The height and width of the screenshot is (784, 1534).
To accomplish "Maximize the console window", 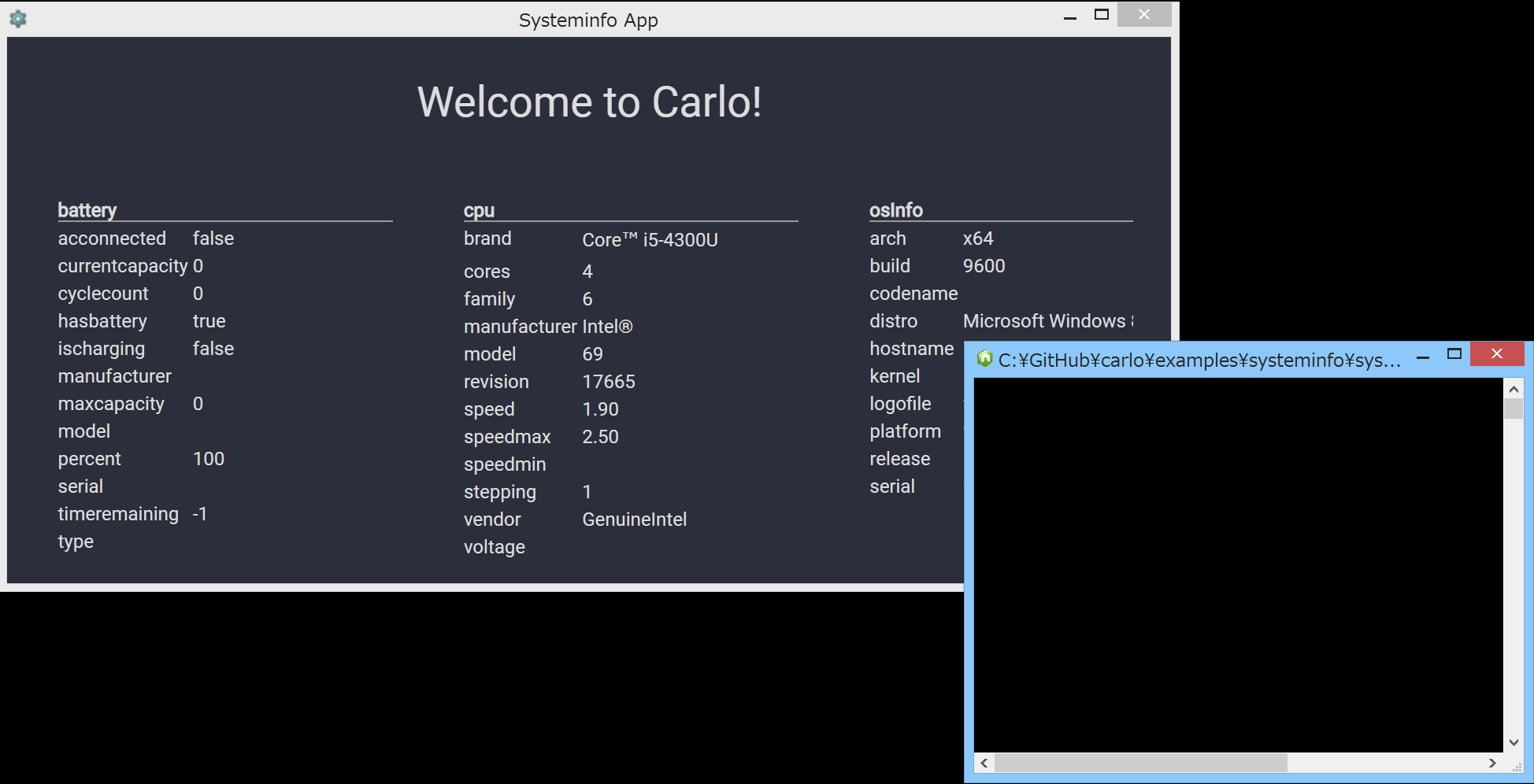I will [1454, 354].
